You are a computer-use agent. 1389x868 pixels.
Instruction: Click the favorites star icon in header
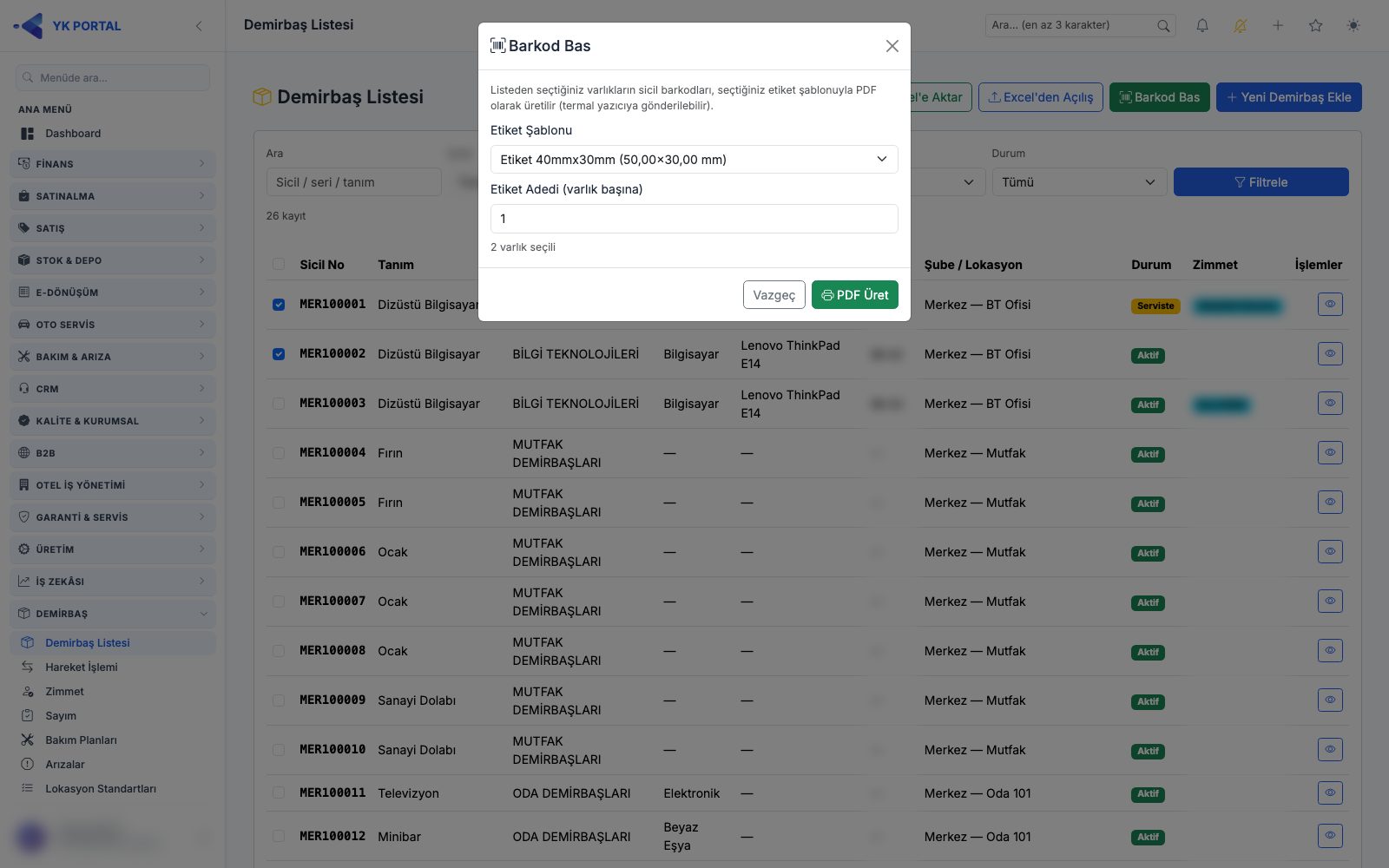(x=1316, y=25)
